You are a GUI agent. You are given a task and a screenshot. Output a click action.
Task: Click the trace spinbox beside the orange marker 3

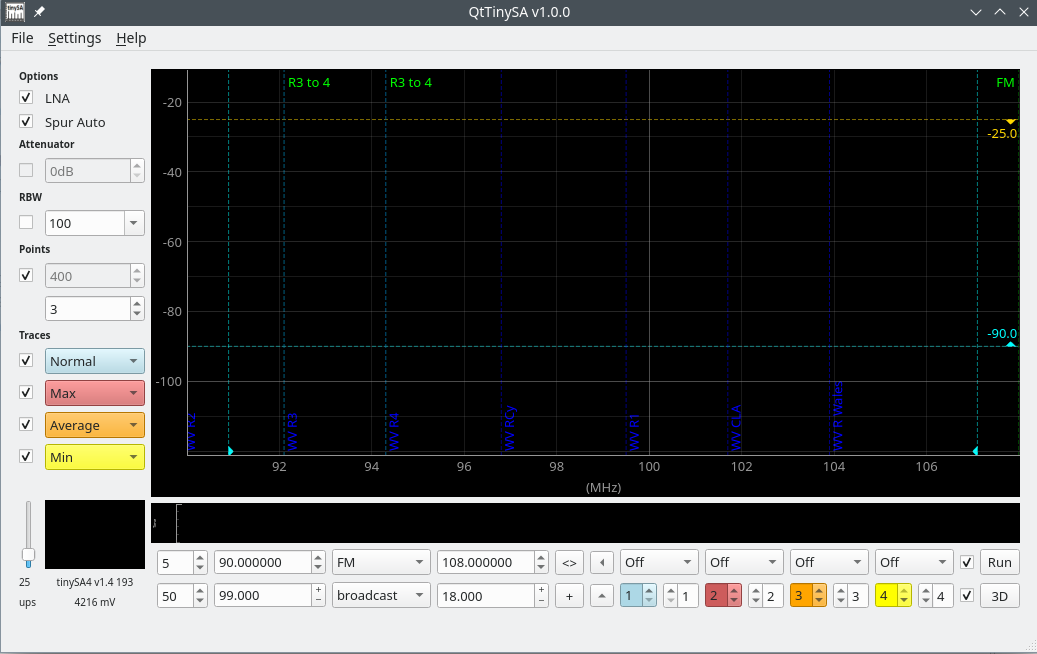[x=850, y=596]
